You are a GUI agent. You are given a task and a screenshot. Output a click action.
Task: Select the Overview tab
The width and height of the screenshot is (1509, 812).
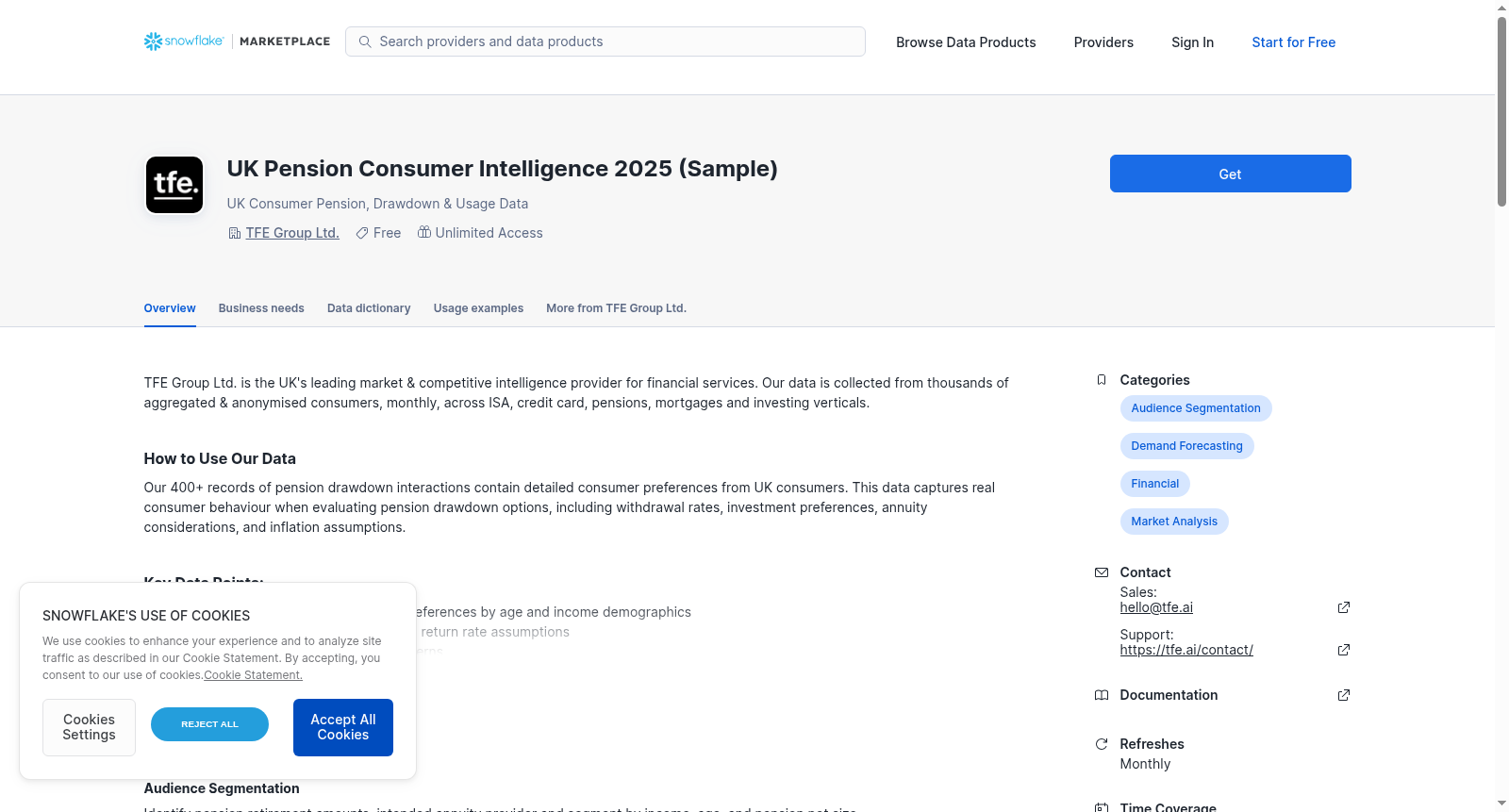pyautogui.click(x=170, y=308)
